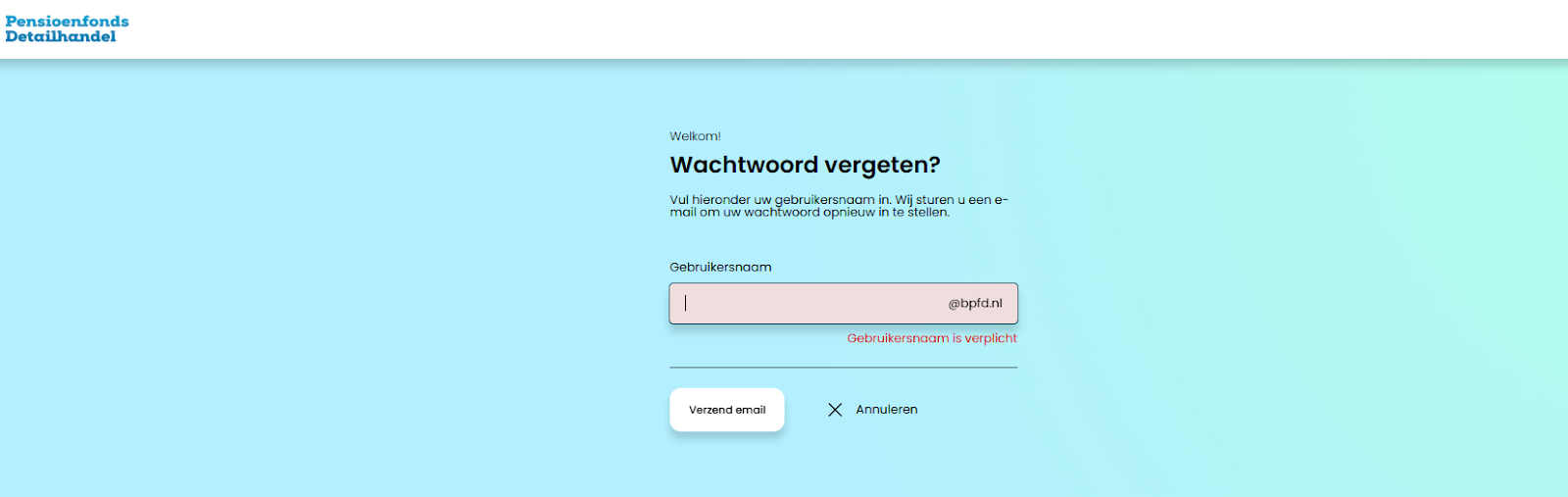Image resolution: width=1568 pixels, height=497 pixels.
Task: Click the word 'Detailhandel' in the logo
Action: point(61,37)
